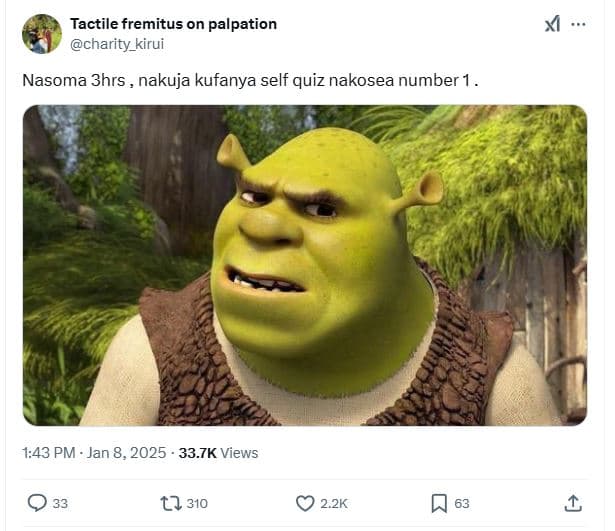Show the 33 replies count

pos(60,504)
